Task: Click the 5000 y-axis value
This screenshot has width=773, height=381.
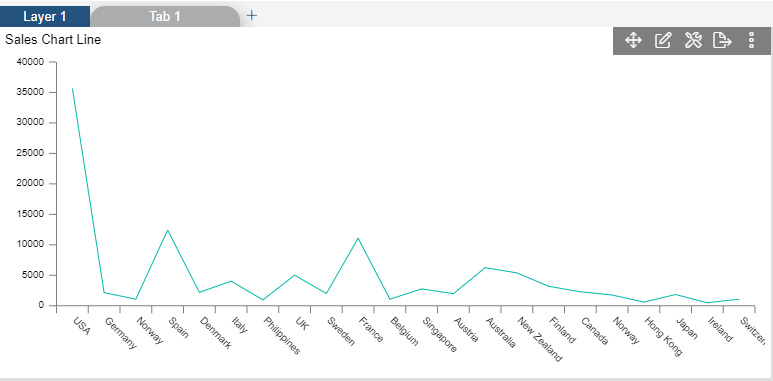Action: (x=33, y=275)
